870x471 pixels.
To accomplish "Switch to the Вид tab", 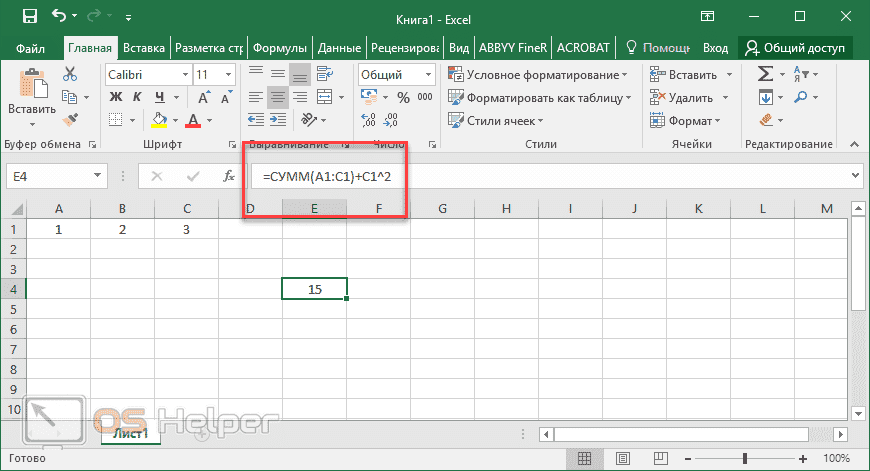I will 459,48.
